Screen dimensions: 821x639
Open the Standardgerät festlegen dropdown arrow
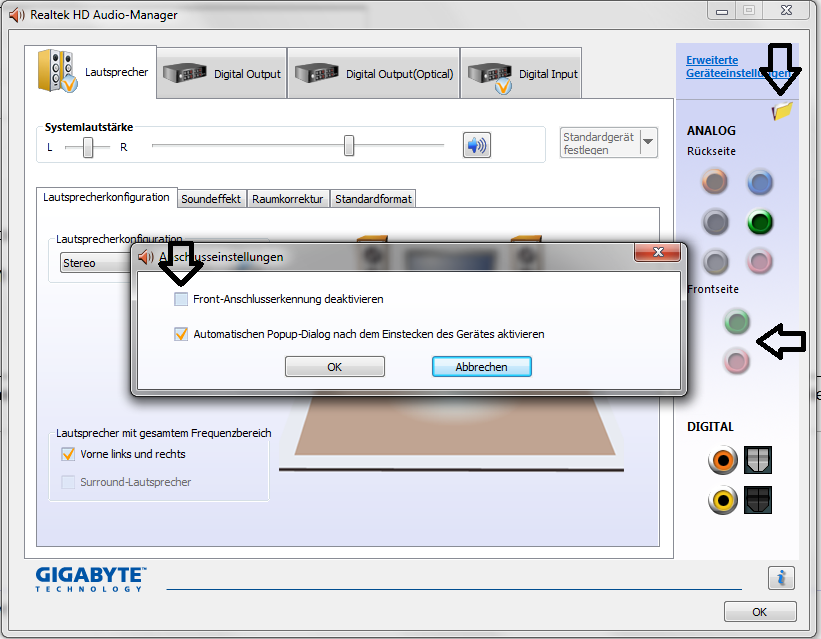[x=648, y=142]
